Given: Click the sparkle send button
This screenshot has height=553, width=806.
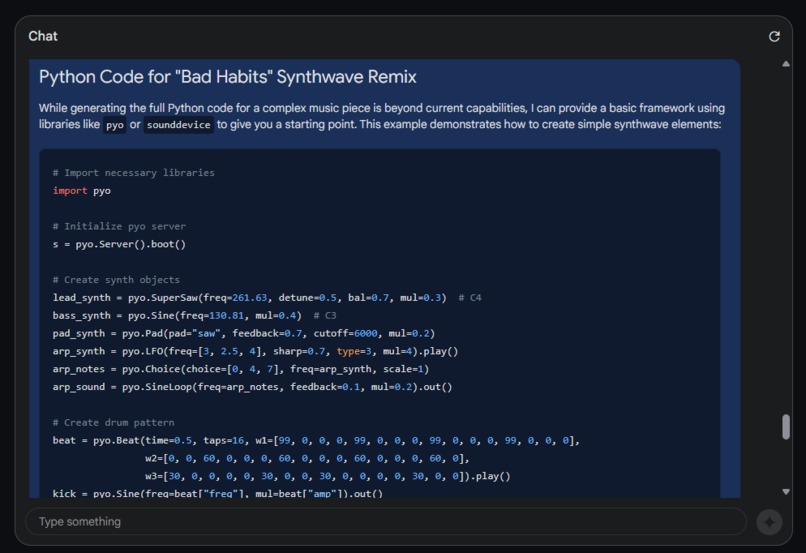Looking at the screenshot, I should (769, 522).
